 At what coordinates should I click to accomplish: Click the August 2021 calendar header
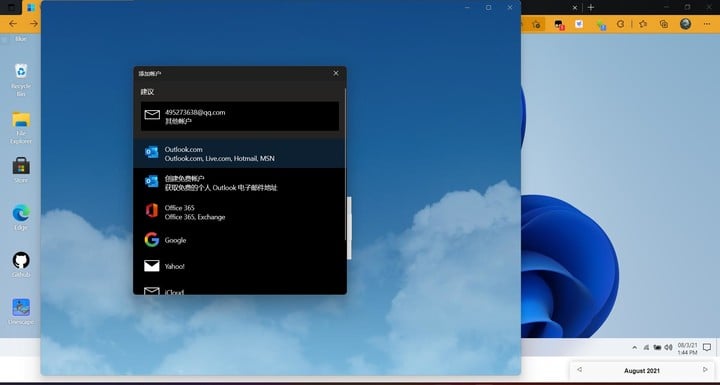[642, 371]
